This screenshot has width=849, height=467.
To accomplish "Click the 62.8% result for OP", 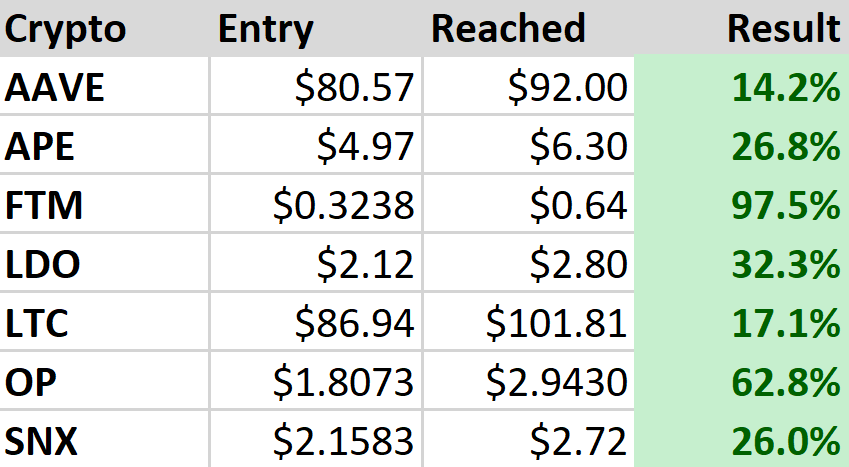I will tap(785, 382).
